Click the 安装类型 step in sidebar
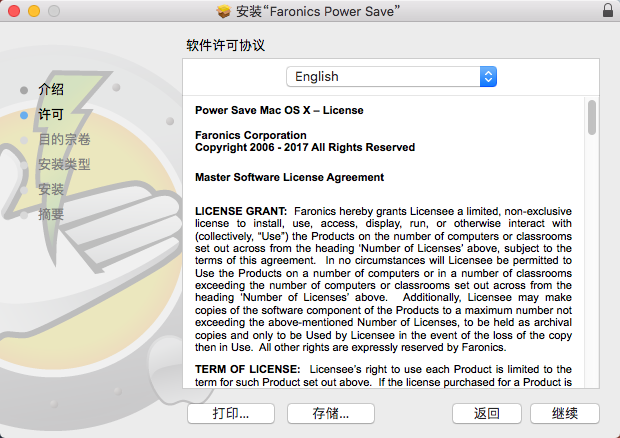This screenshot has width=620, height=438. pos(64,164)
